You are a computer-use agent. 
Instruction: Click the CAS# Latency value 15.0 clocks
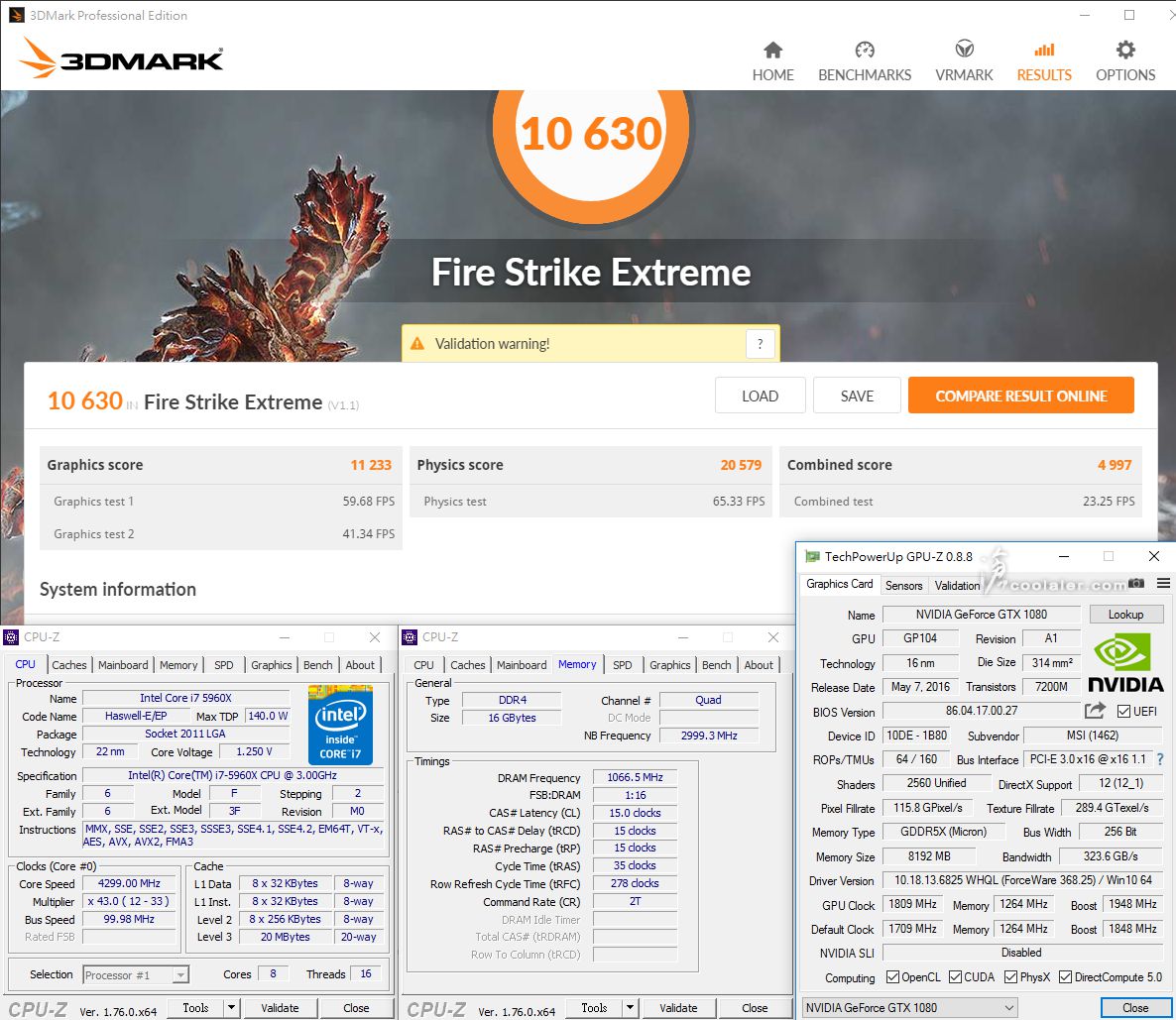(x=635, y=812)
